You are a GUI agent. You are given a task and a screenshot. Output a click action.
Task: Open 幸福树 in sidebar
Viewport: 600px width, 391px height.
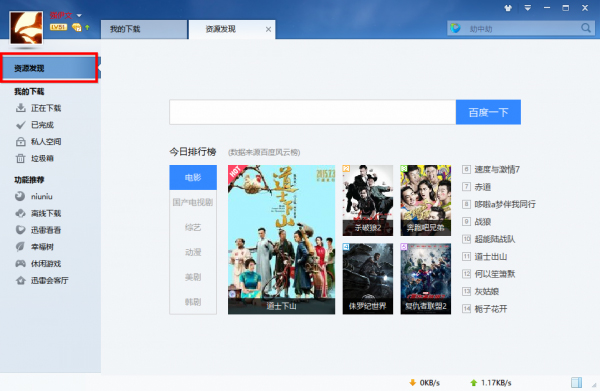pyautogui.click(x=42, y=247)
